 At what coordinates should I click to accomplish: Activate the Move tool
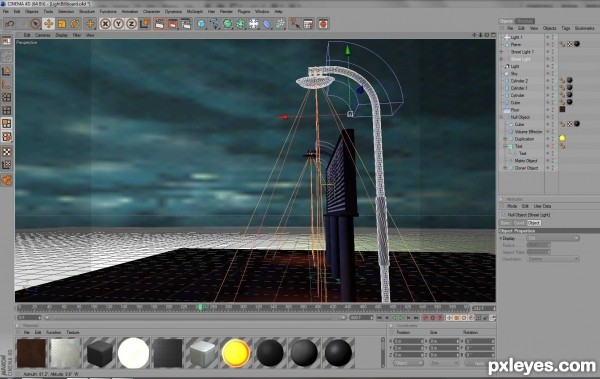pyautogui.click(x=49, y=24)
